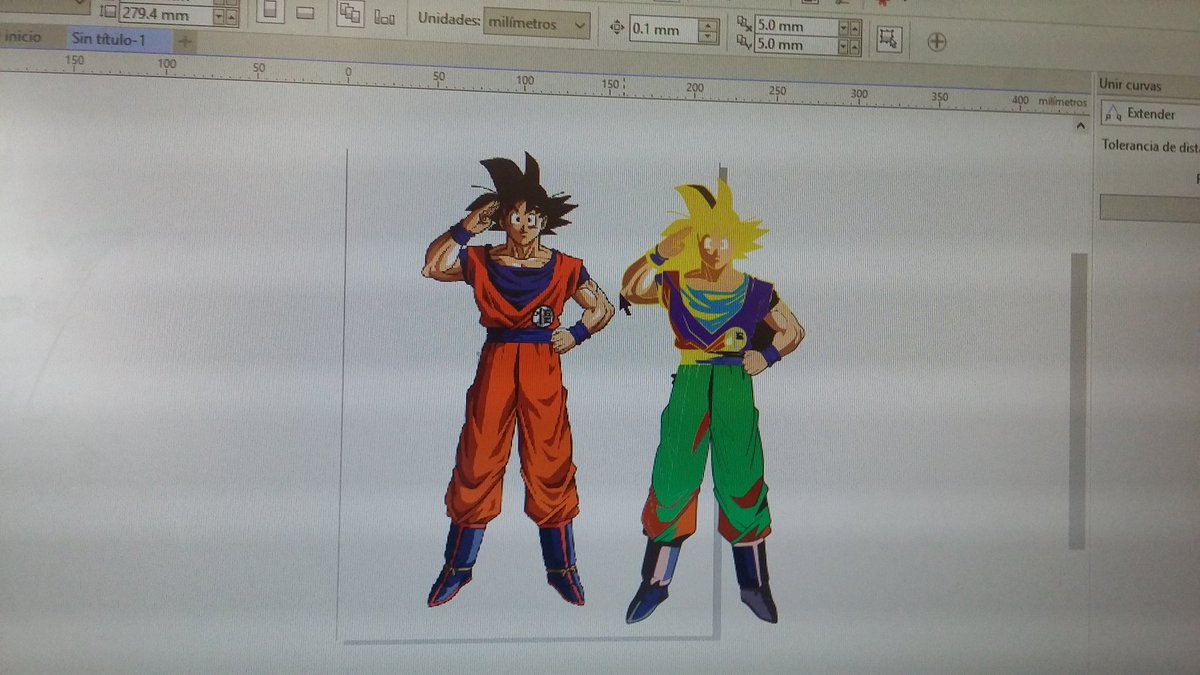Click the bottom 5.0 mm duplicate distance field

point(795,45)
